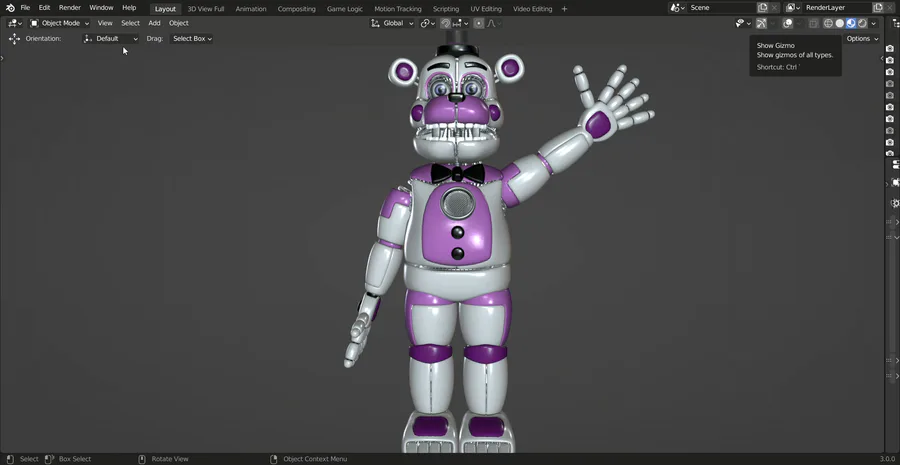Image resolution: width=900 pixels, height=465 pixels.
Task: Open the proportional editing falloff curve
Action: [x=494, y=23]
